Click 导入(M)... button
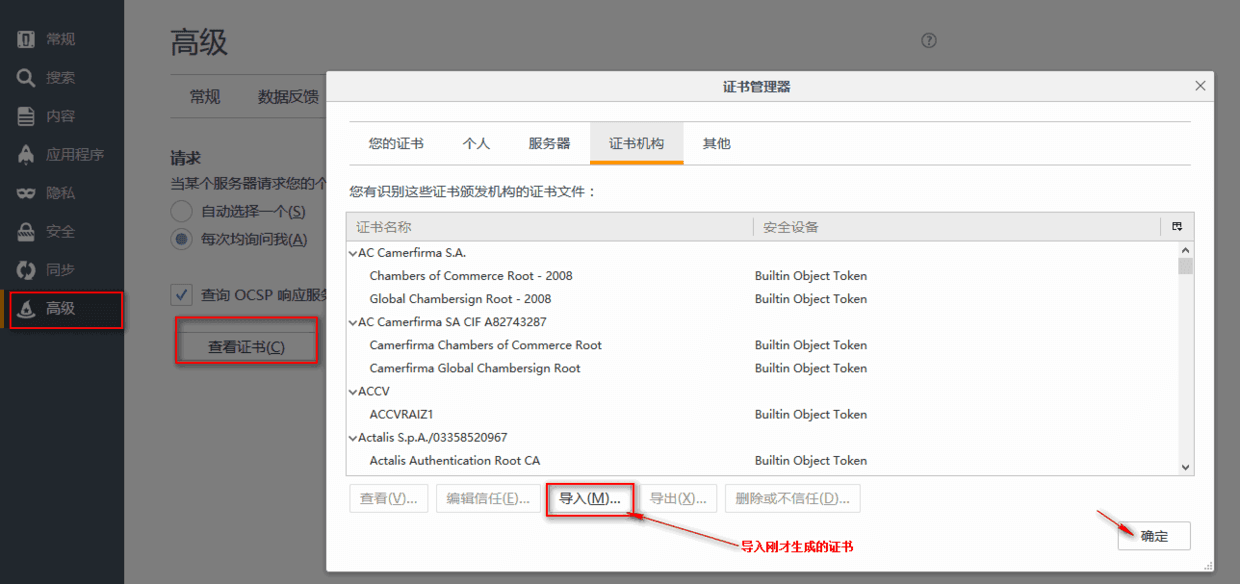Image resolution: width=1240 pixels, height=584 pixels. pyautogui.click(x=590, y=498)
